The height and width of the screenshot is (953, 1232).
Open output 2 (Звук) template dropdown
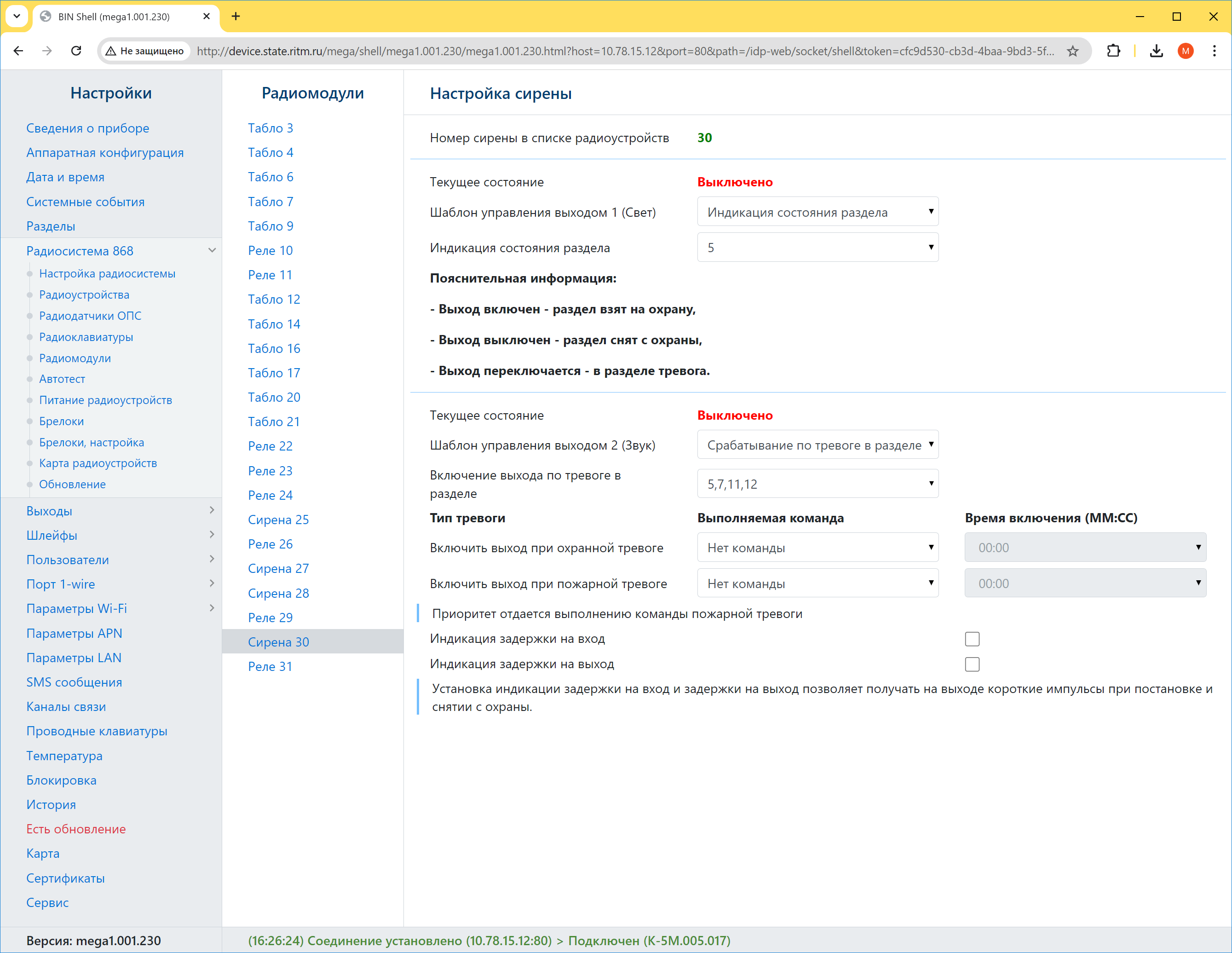click(817, 445)
